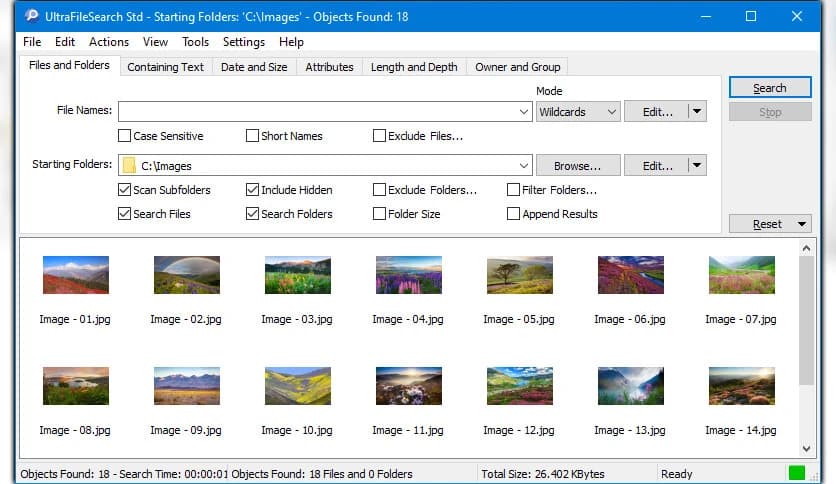Click the results list vertical scrollbar thumb
Viewport: 836px width, 484px height.
coord(806,320)
